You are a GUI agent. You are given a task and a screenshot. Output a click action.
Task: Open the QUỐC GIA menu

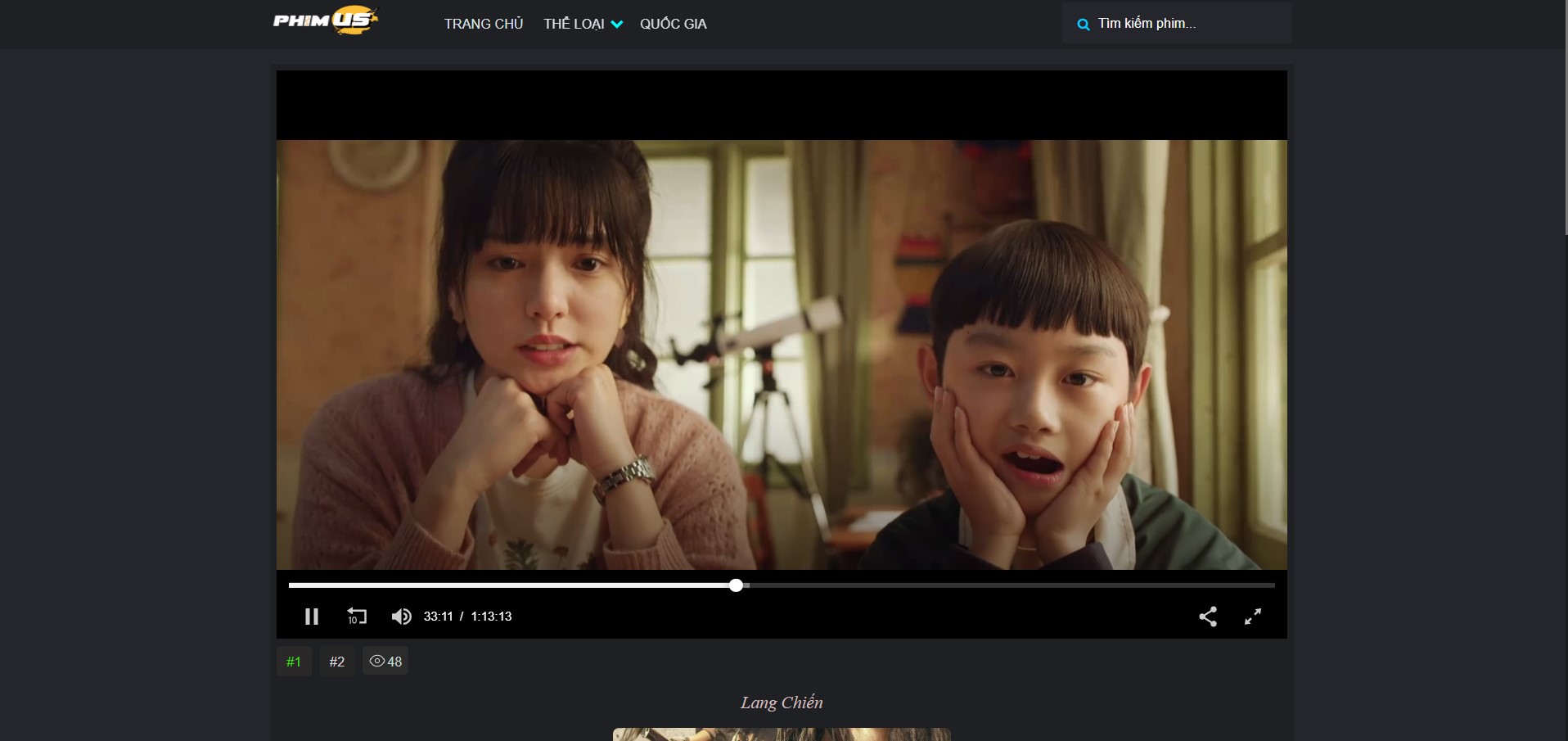click(x=673, y=24)
